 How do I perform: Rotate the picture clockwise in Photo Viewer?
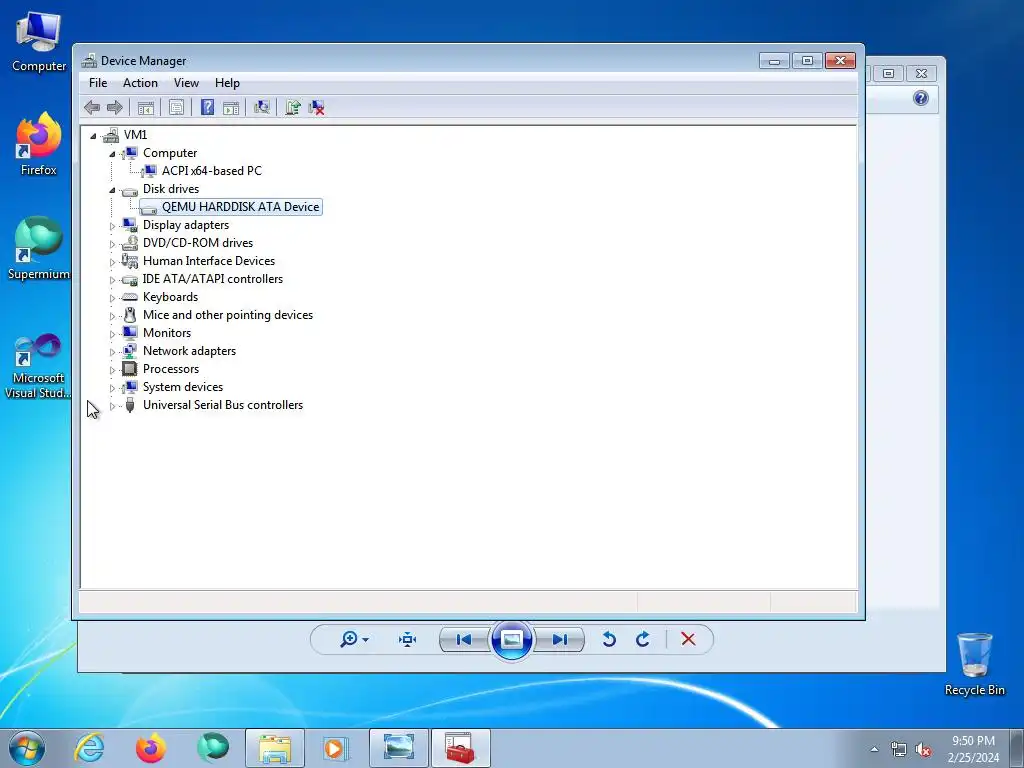(x=643, y=639)
